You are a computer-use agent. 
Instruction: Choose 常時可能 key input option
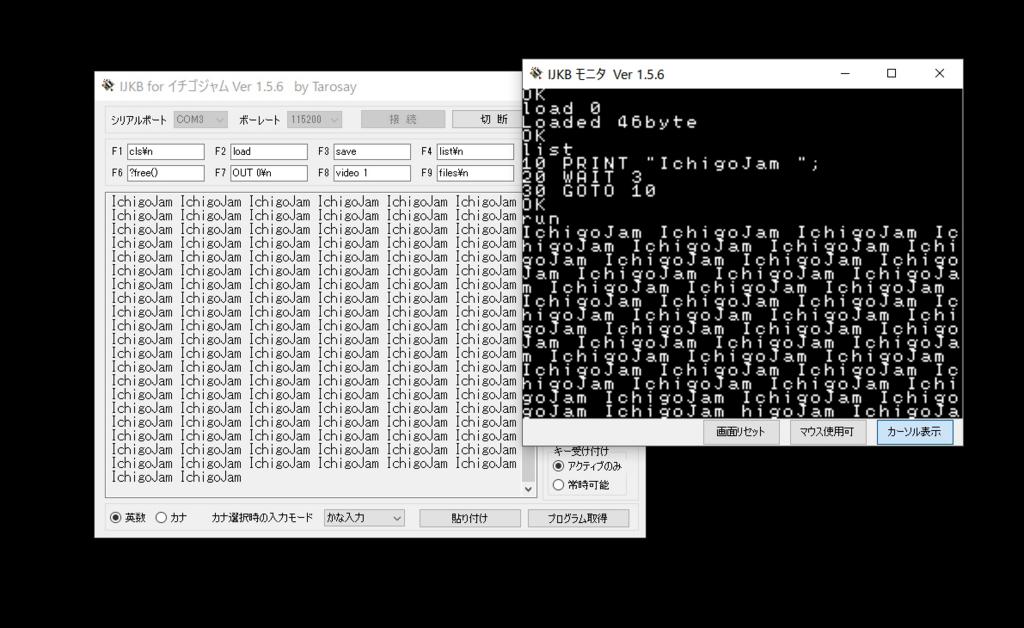pos(558,485)
